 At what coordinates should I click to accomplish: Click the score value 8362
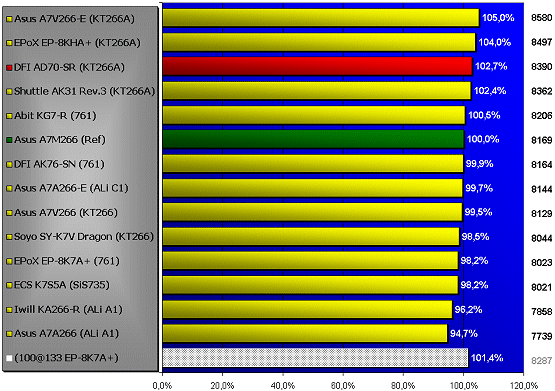[542, 91]
